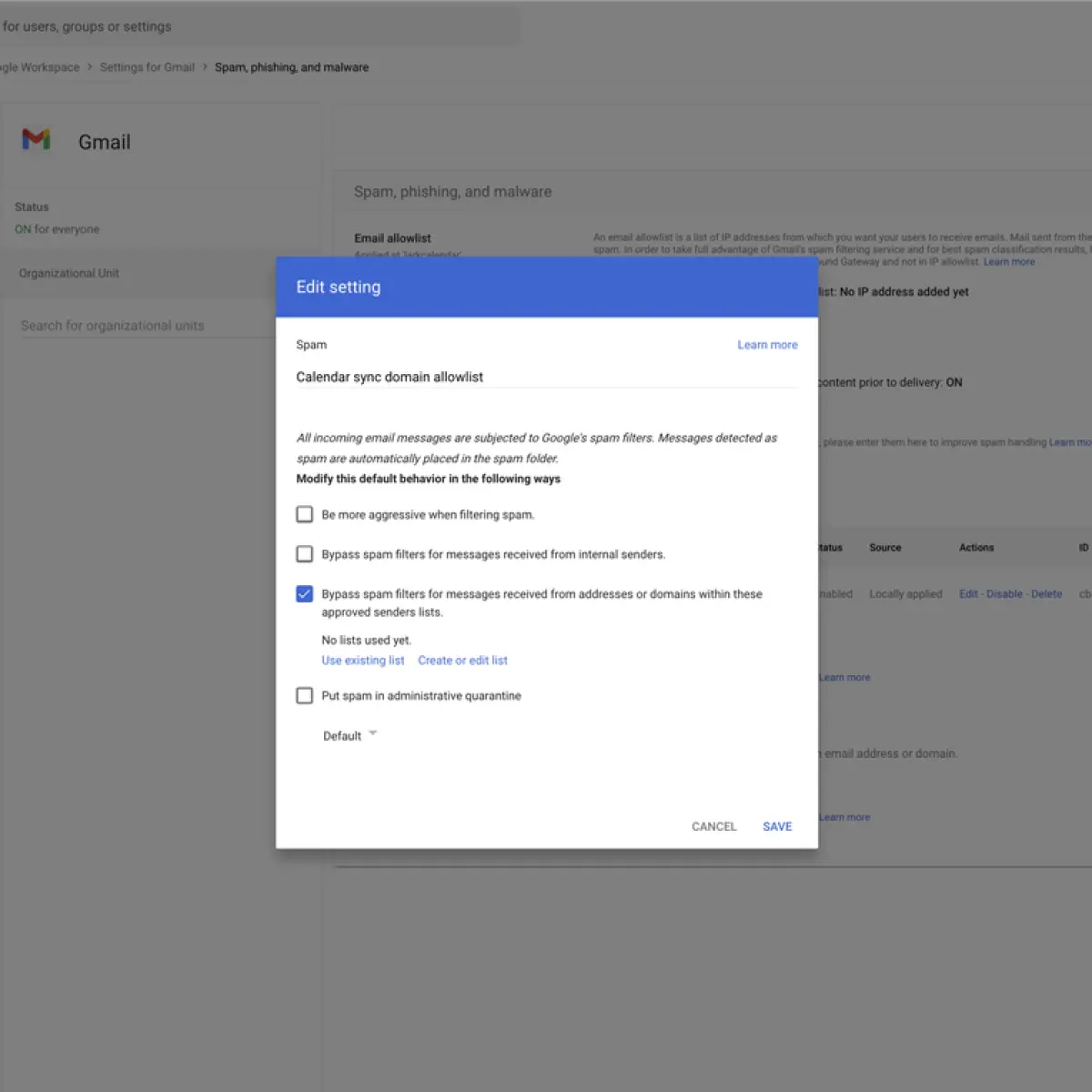Click Use existing list link
Image resolution: width=1092 pixels, height=1092 pixels.
click(363, 661)
